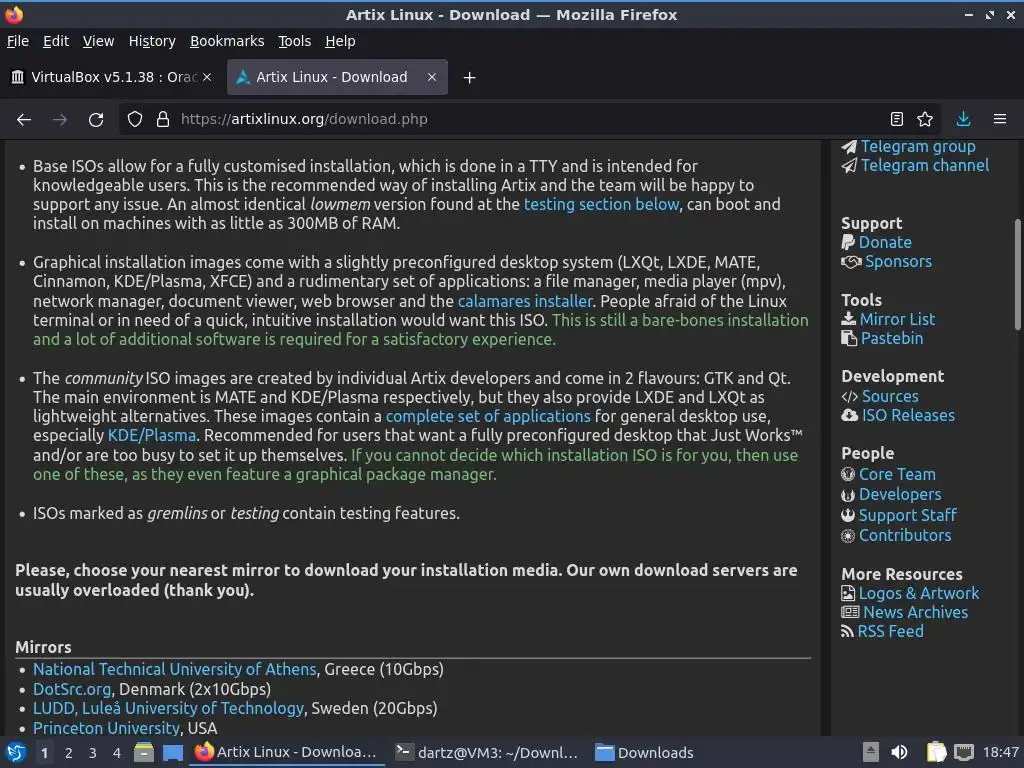Viewport: 1024px width, 768px height.
Task: Open the File menu
Action: [18, 41]
